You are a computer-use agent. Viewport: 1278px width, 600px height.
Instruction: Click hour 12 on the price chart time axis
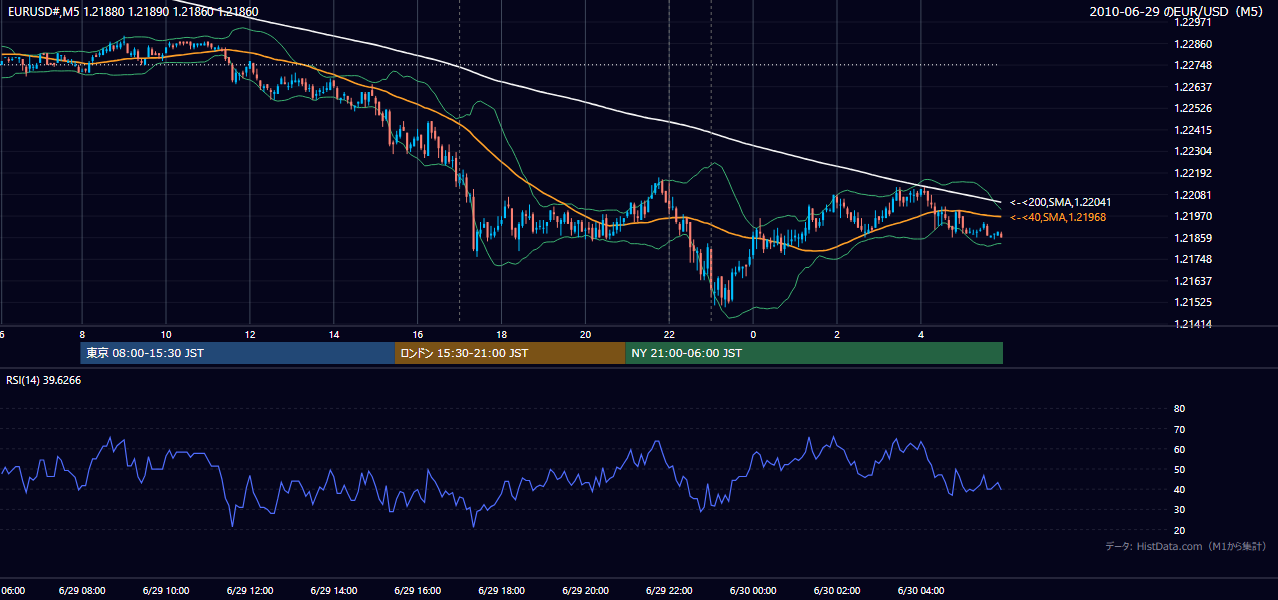tap(250, 334)
